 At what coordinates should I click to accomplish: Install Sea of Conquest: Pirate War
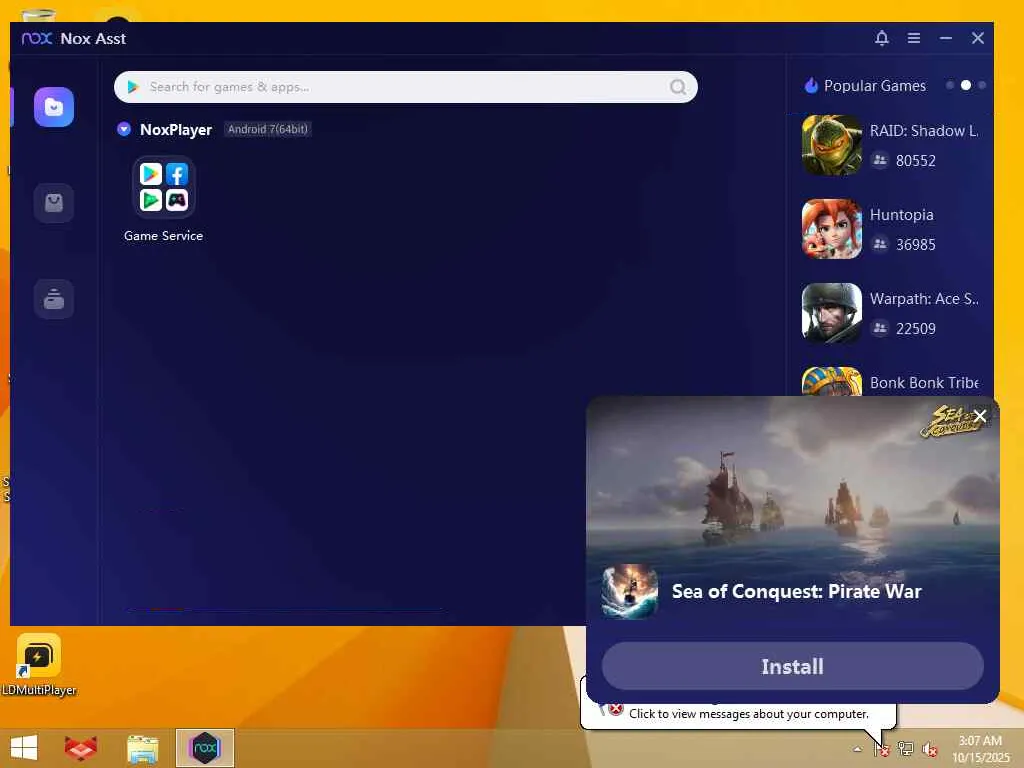792,666
